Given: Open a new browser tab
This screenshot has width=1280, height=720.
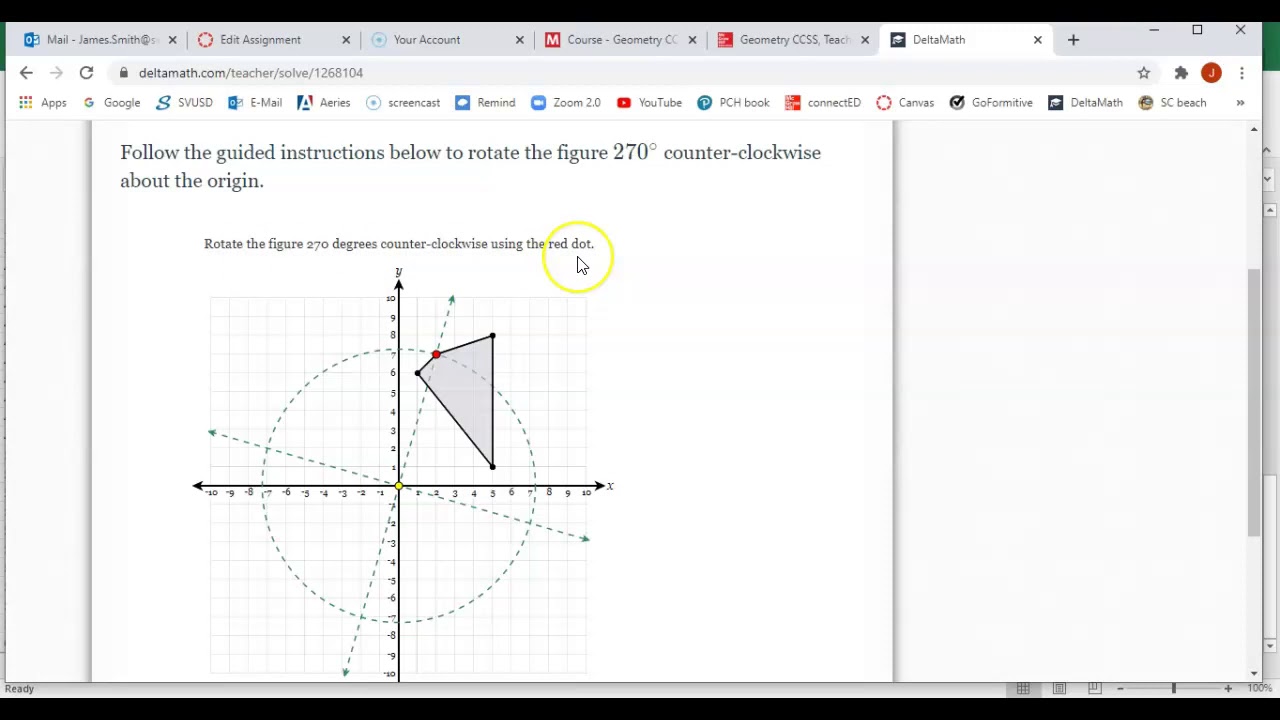Looking at the screenshot, I should [x=1073, y=40].
